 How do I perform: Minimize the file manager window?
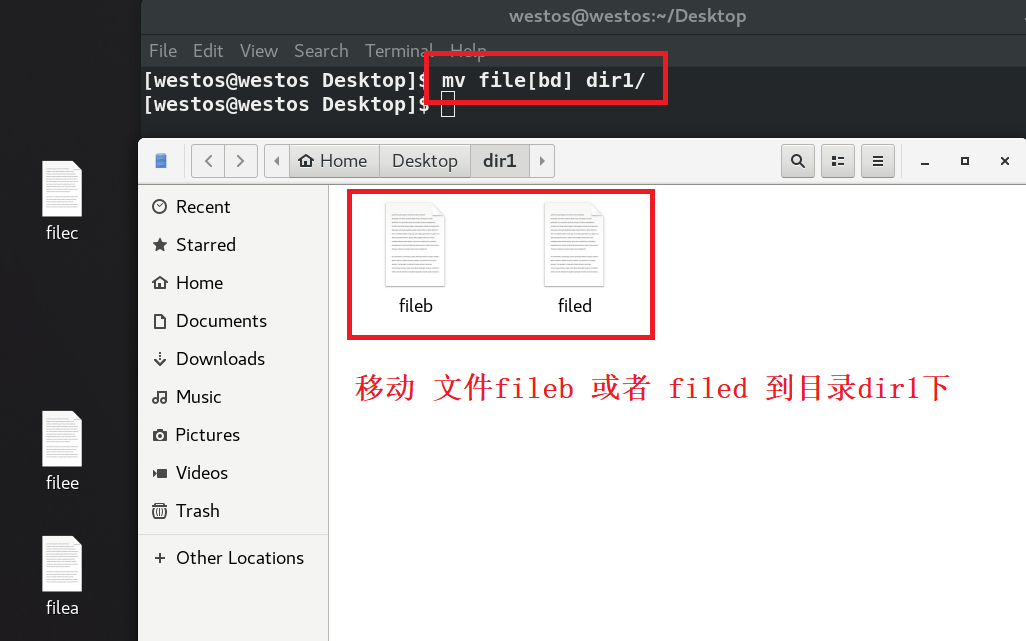[x=925, y=162]
